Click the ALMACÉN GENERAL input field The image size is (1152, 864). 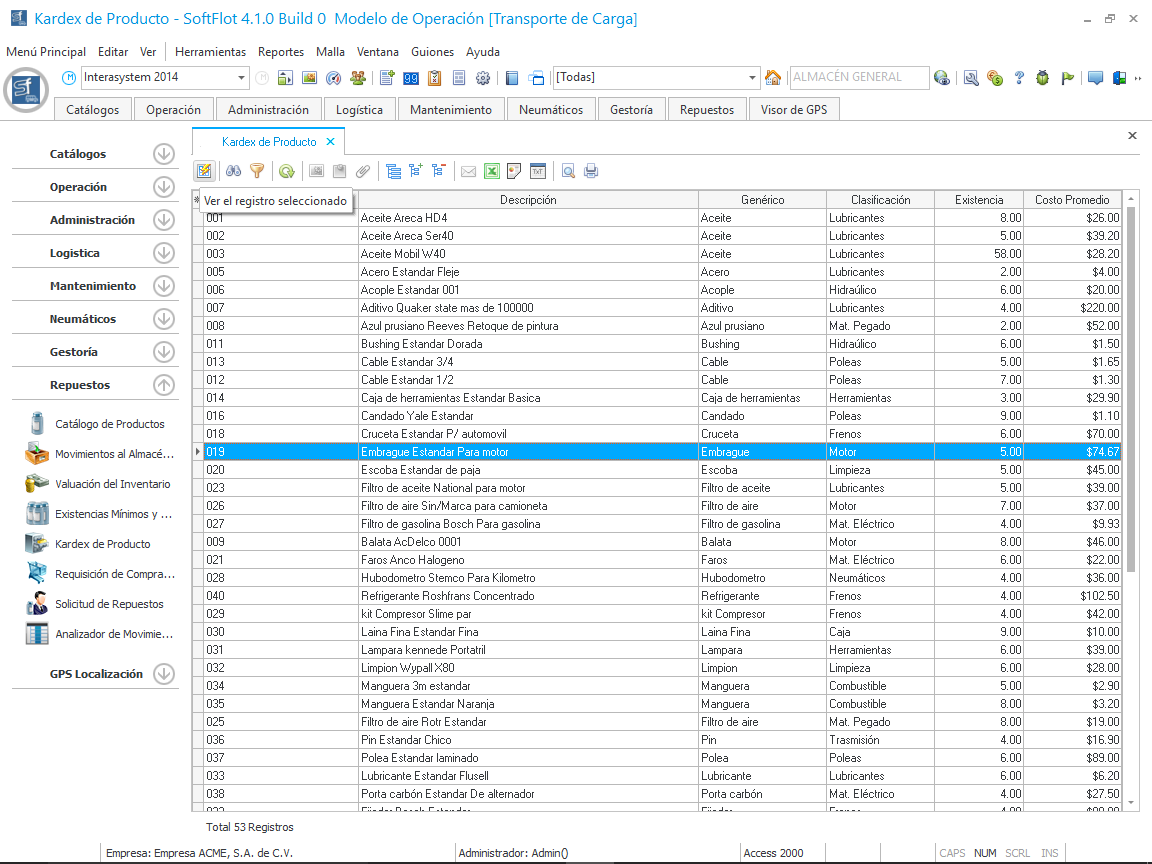856,78
